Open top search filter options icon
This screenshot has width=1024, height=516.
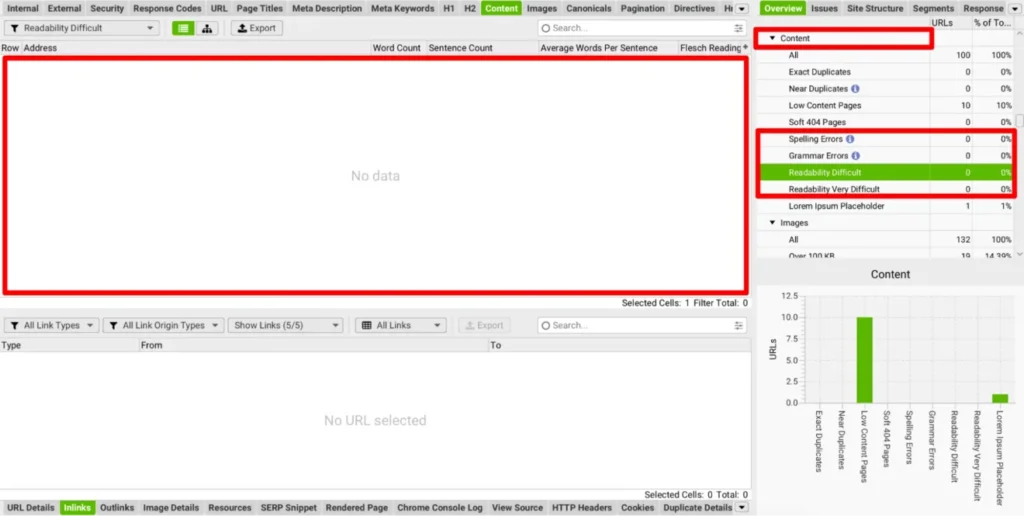(x=739, y=28)
